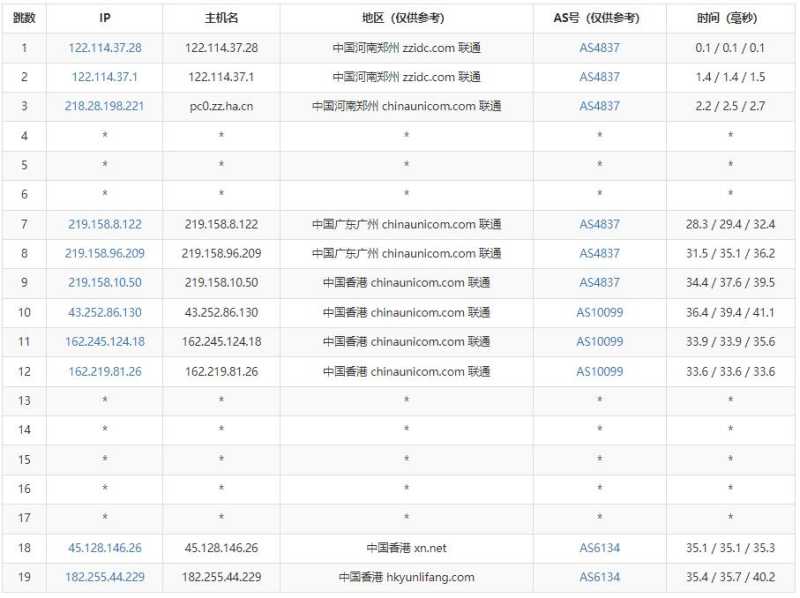Click AS10099 link in hop 11 row
This screenshot has height=598, width=800.
pos(599,341)
